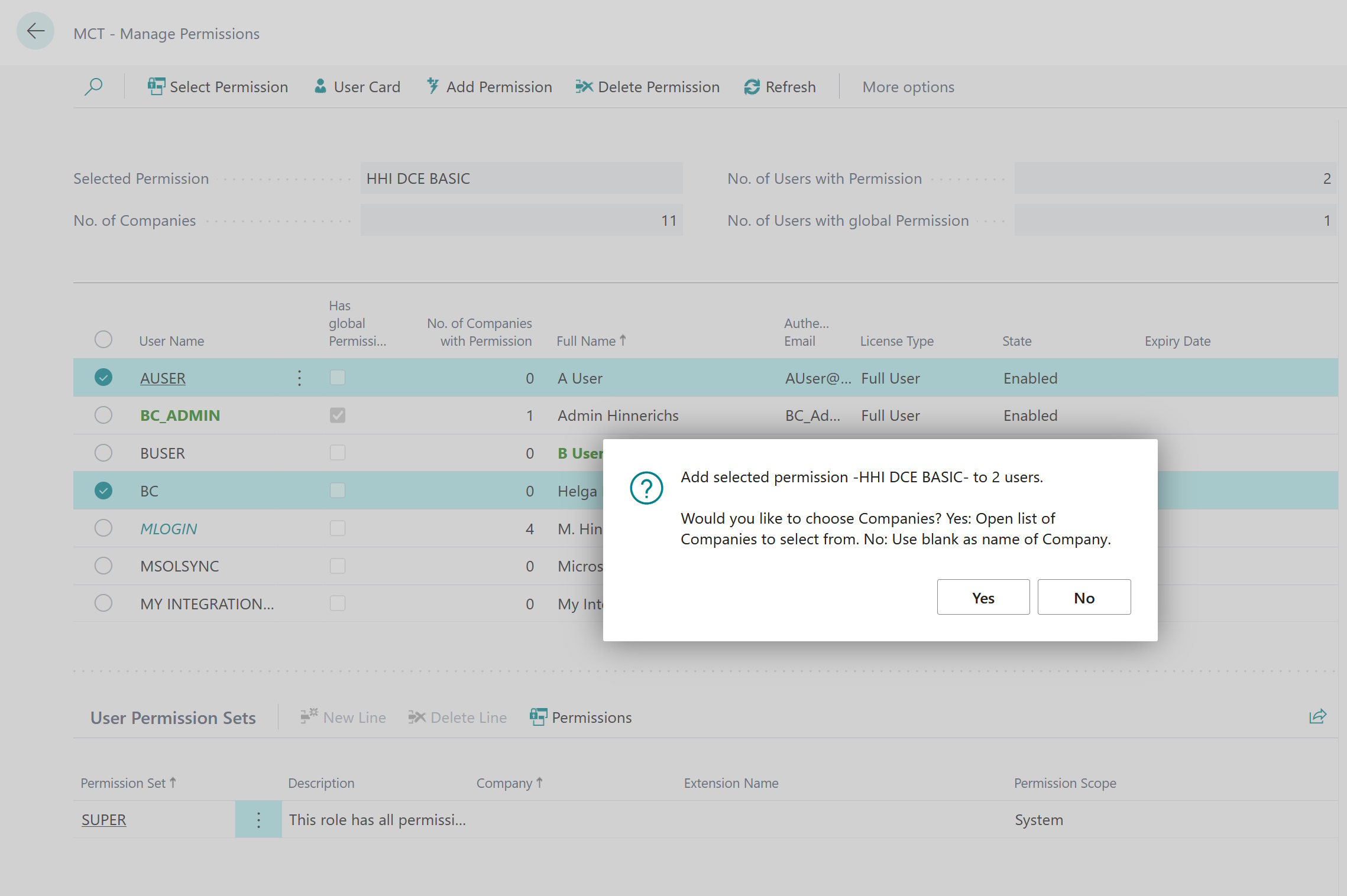This screenshot has width=1347, height=896.
Task: Click Delete Line in User Permission Sets
Action: (458, 718)
